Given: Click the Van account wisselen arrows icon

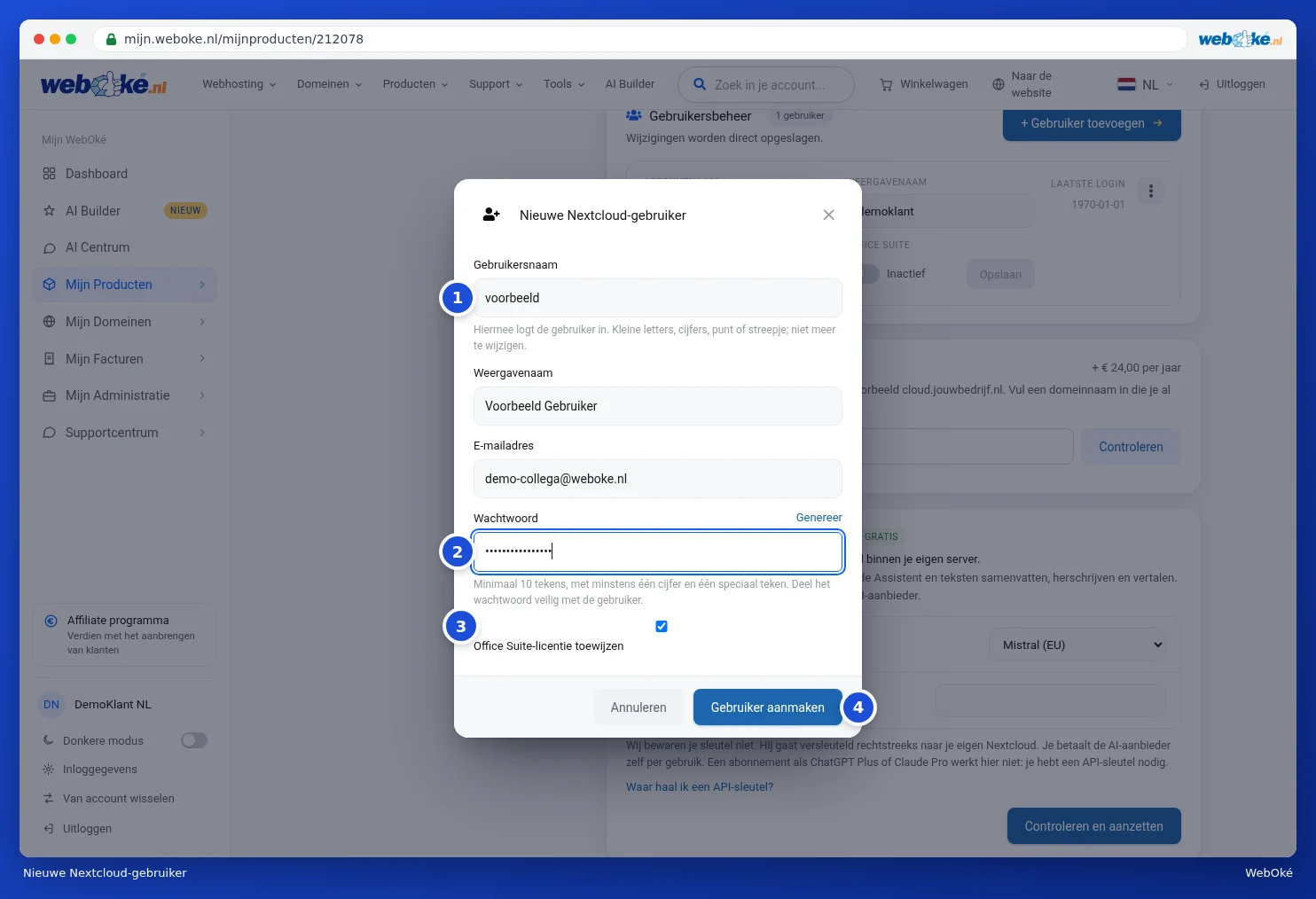Looking at the screenshot, I should [x=49, y=799].
